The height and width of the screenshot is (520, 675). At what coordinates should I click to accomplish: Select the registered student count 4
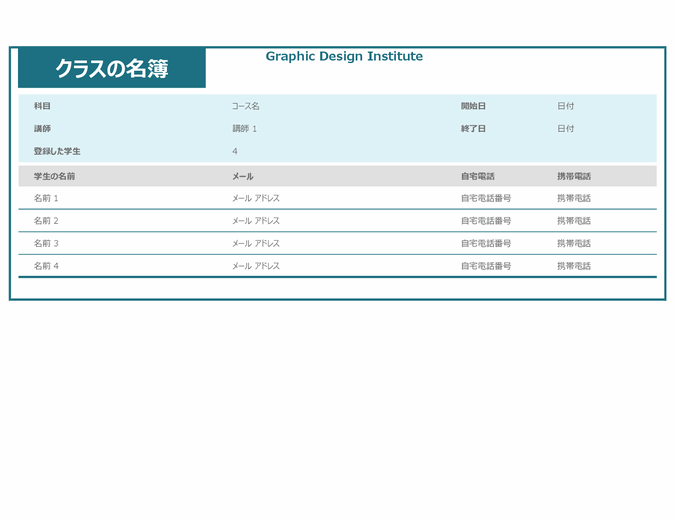[x=235, y=151]
